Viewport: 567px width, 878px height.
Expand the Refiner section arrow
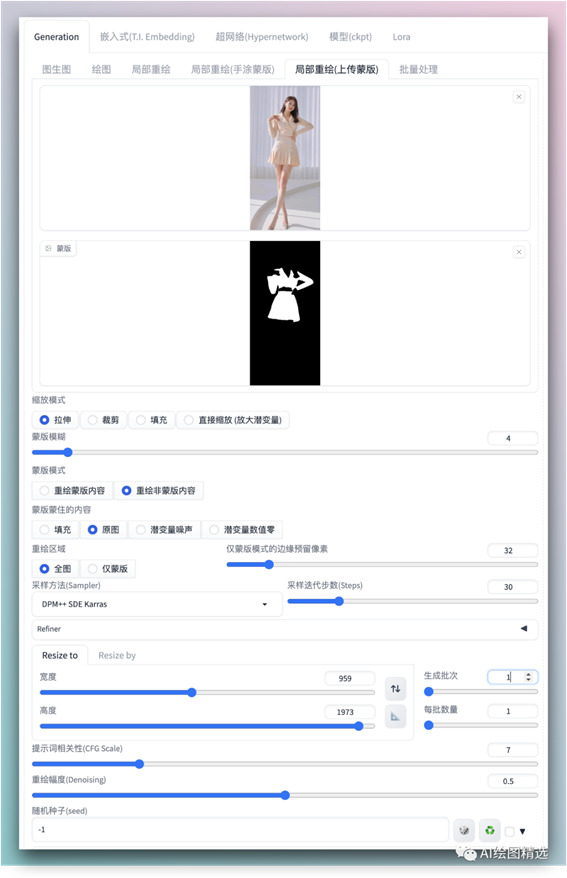pyautogui.click(x=524, y=629)
